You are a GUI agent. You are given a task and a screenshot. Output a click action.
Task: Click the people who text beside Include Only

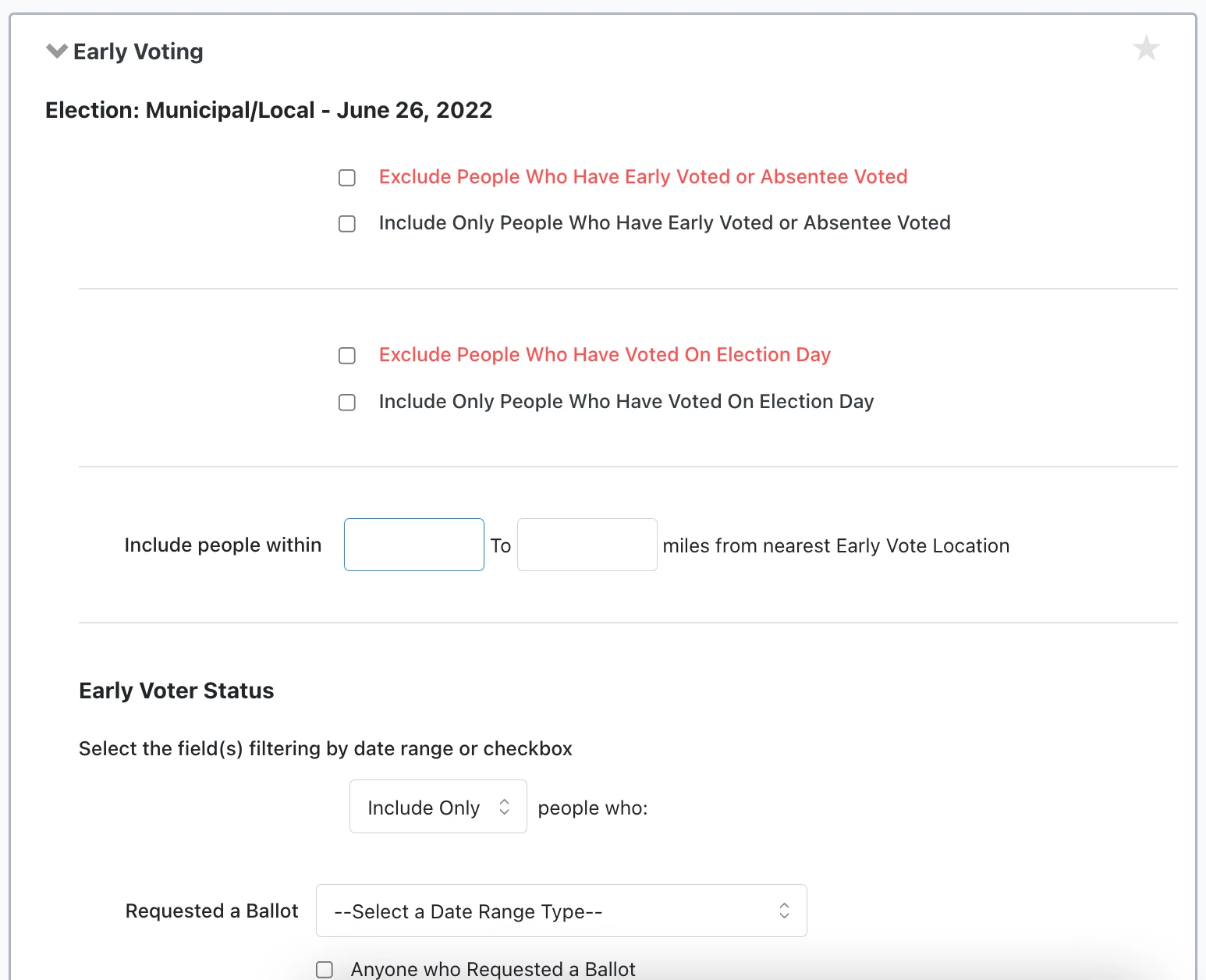point(591,808)
